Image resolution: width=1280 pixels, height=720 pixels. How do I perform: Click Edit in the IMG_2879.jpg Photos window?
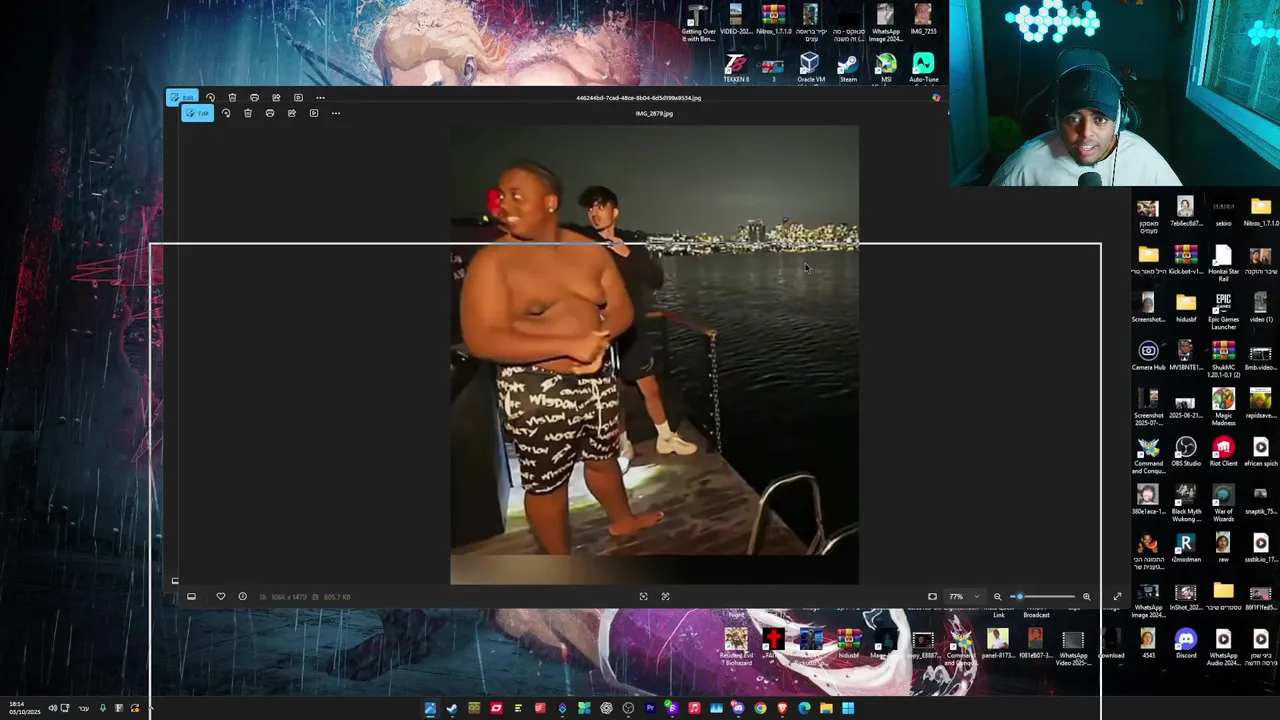pyautogui.click(x=197, y=113)
